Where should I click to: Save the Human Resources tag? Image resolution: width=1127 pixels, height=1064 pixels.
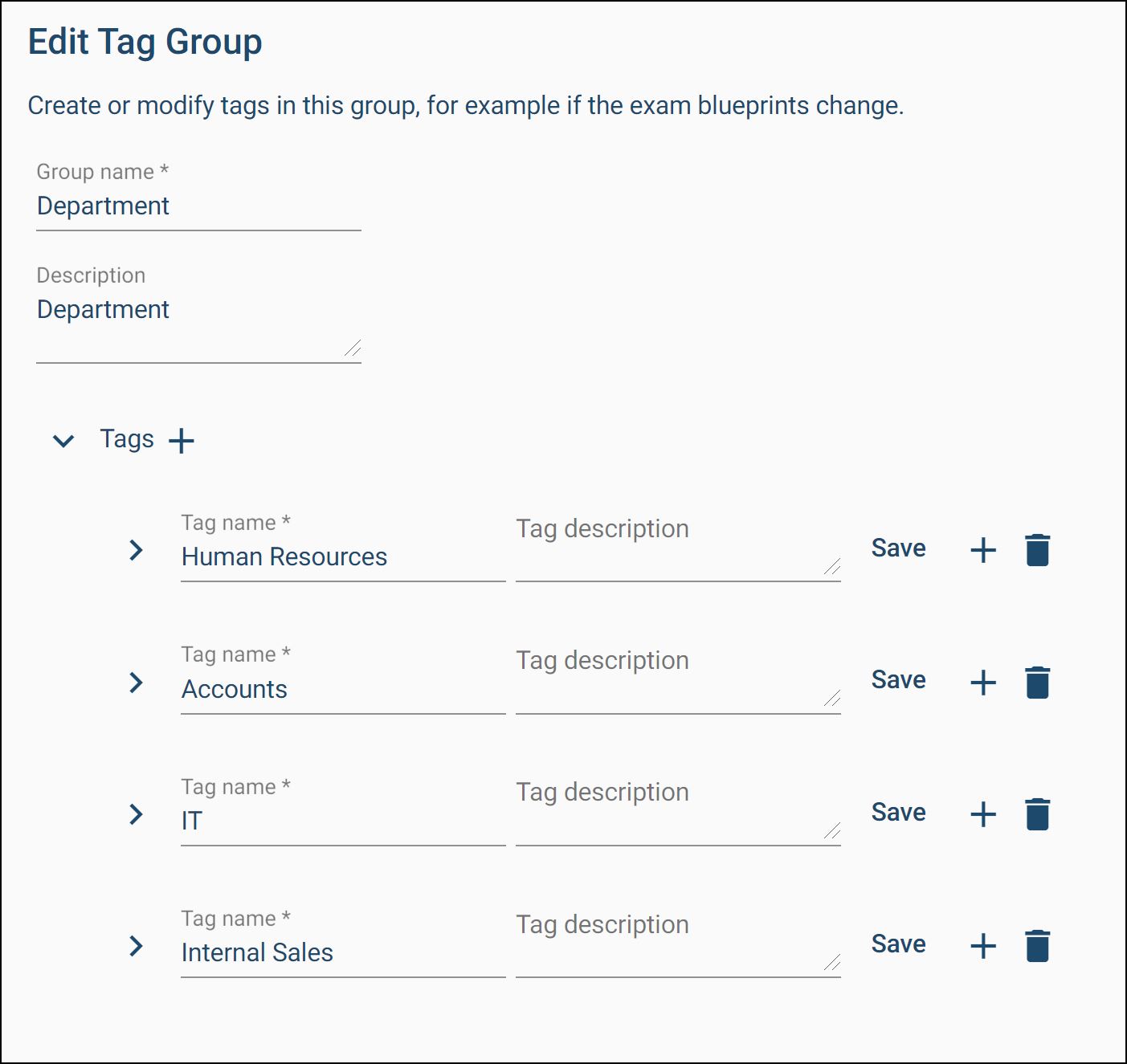[x=898, y=548]
